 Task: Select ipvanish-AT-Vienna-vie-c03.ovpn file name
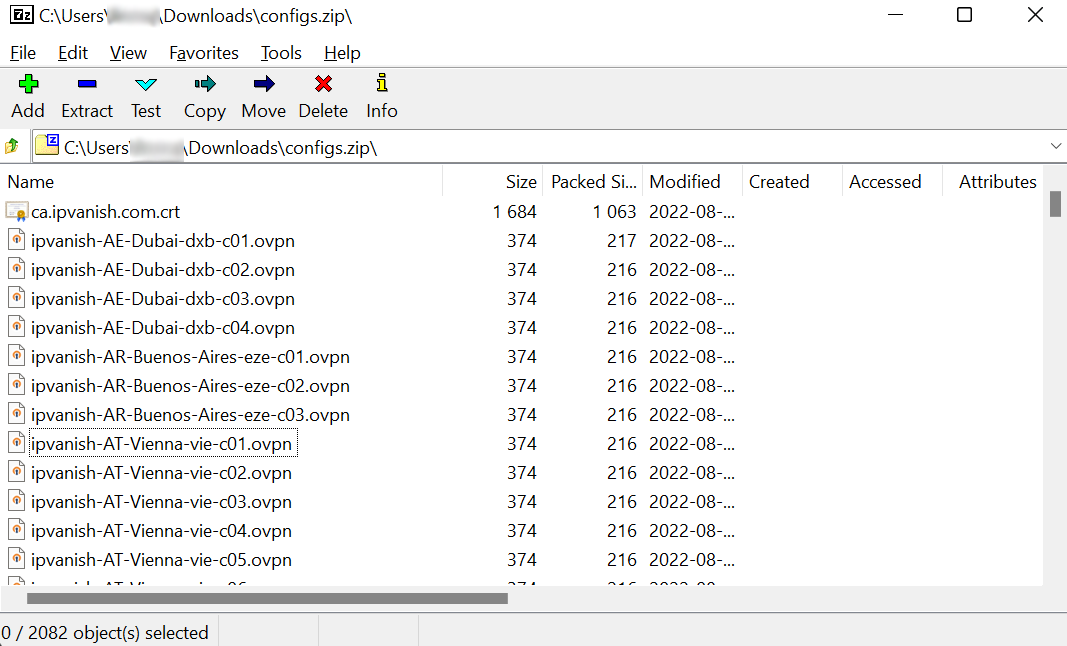[x=161, y=502]
